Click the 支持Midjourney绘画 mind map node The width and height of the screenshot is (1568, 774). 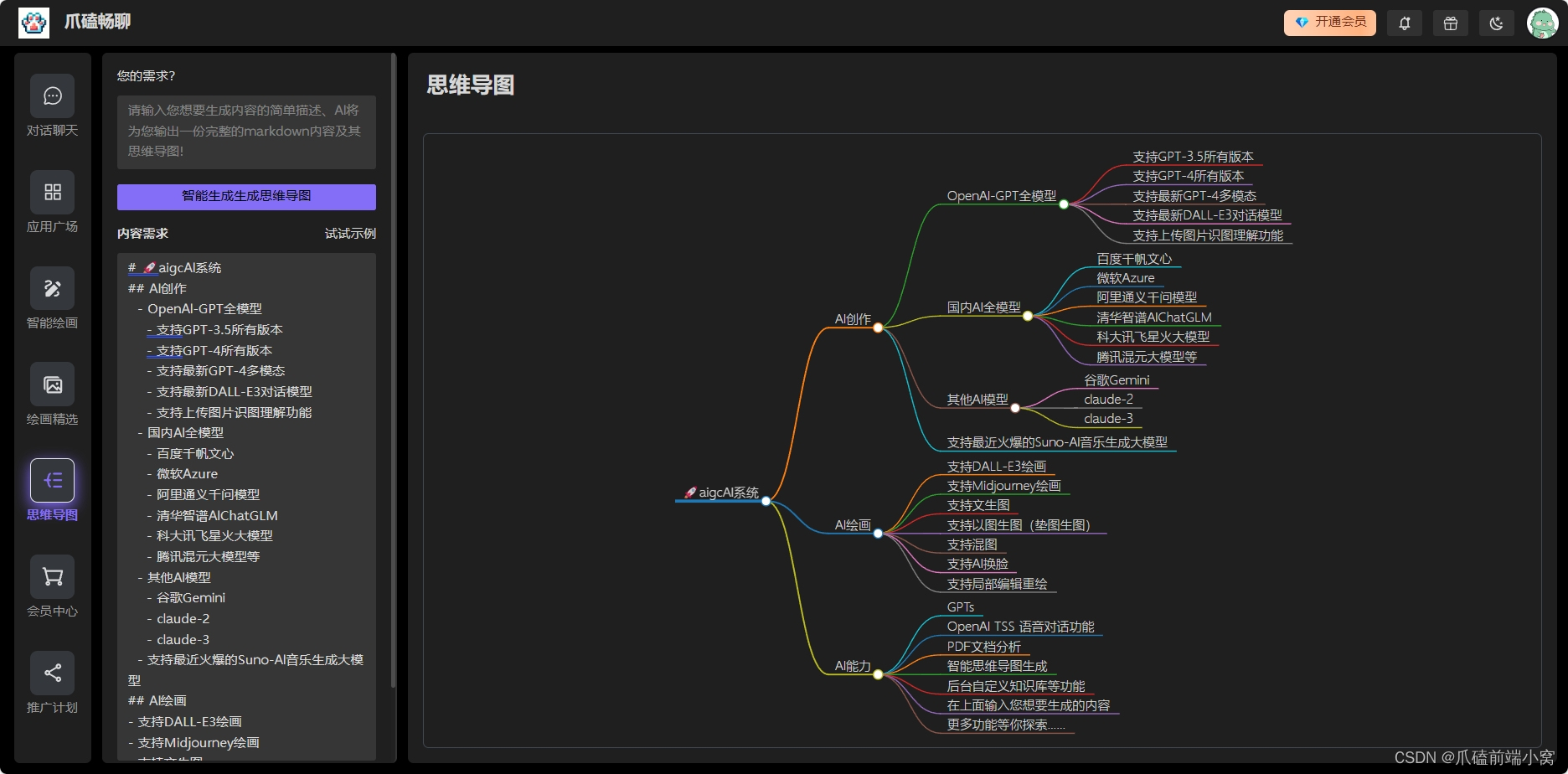coord(1003,486)
